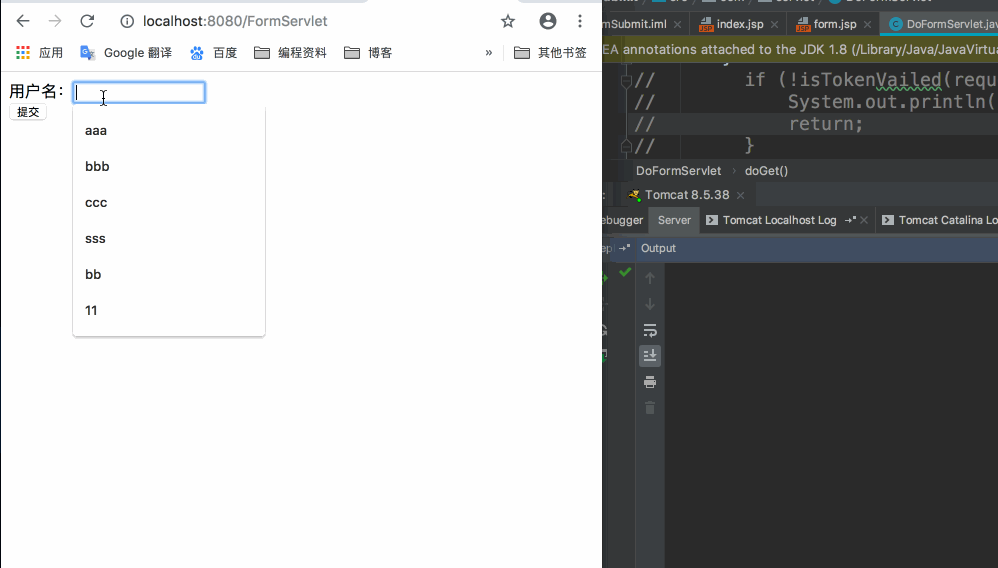
Task: Toggle scroll to end of console
Action: coord(650,356)
